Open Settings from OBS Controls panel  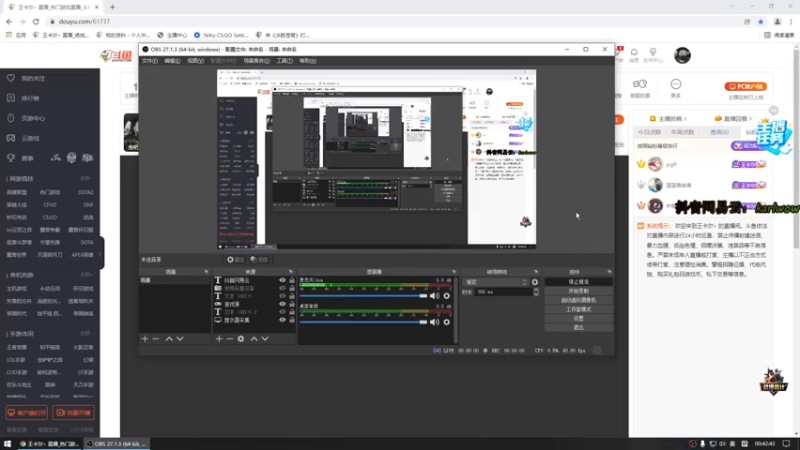pyautogui.click(x=578, y=318)
